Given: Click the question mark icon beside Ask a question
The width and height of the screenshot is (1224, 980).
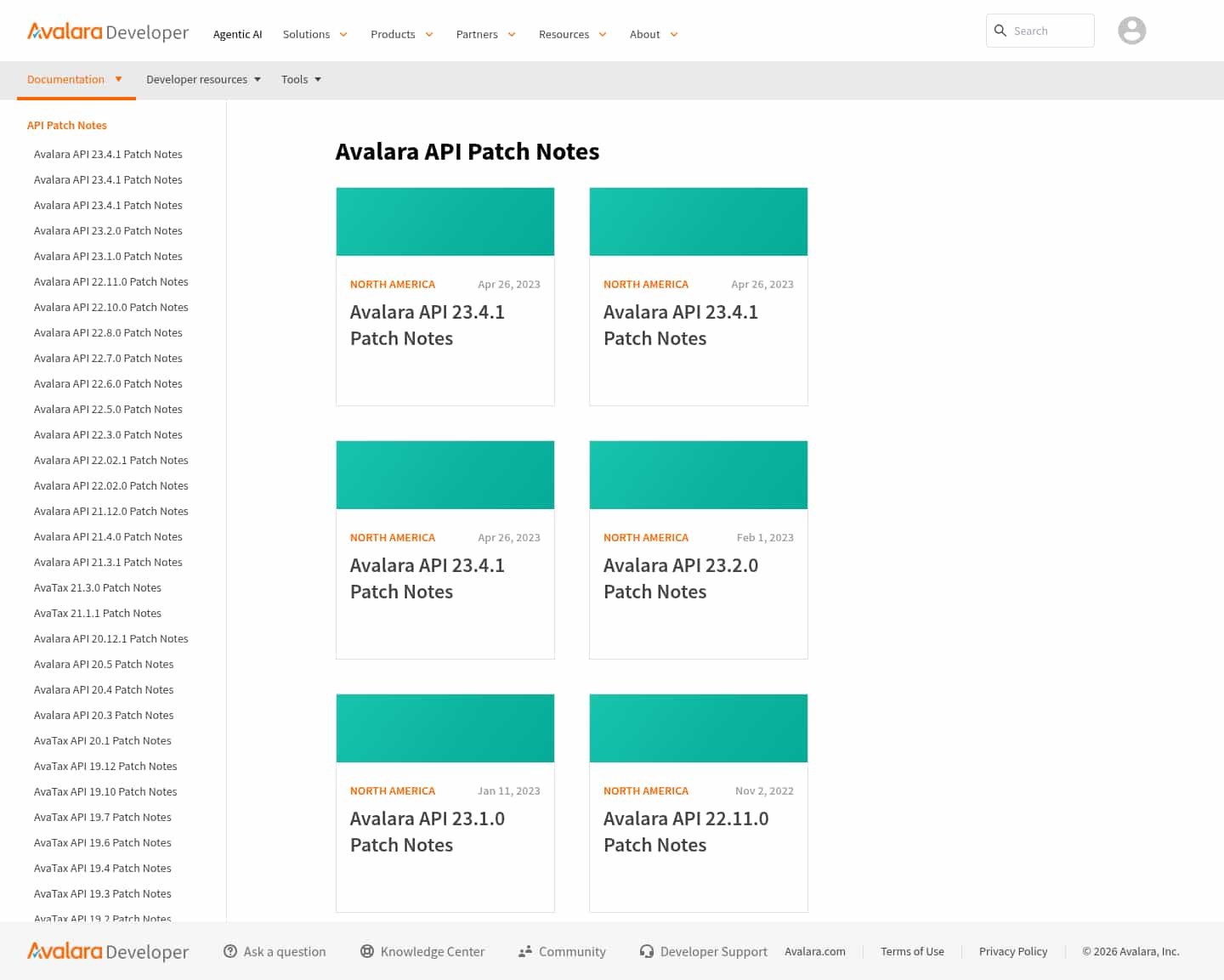Looking at the screenshot, I should [229, 951].
